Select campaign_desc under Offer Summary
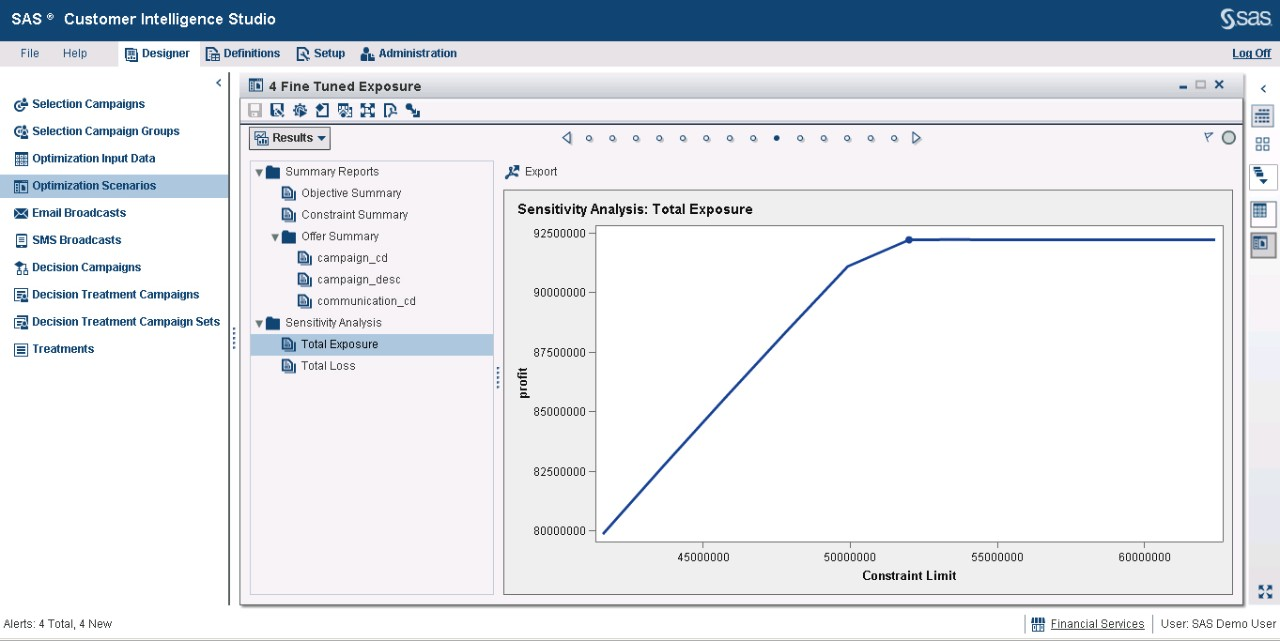Screen dimensions: 1280x641 [x=359, y=280]
